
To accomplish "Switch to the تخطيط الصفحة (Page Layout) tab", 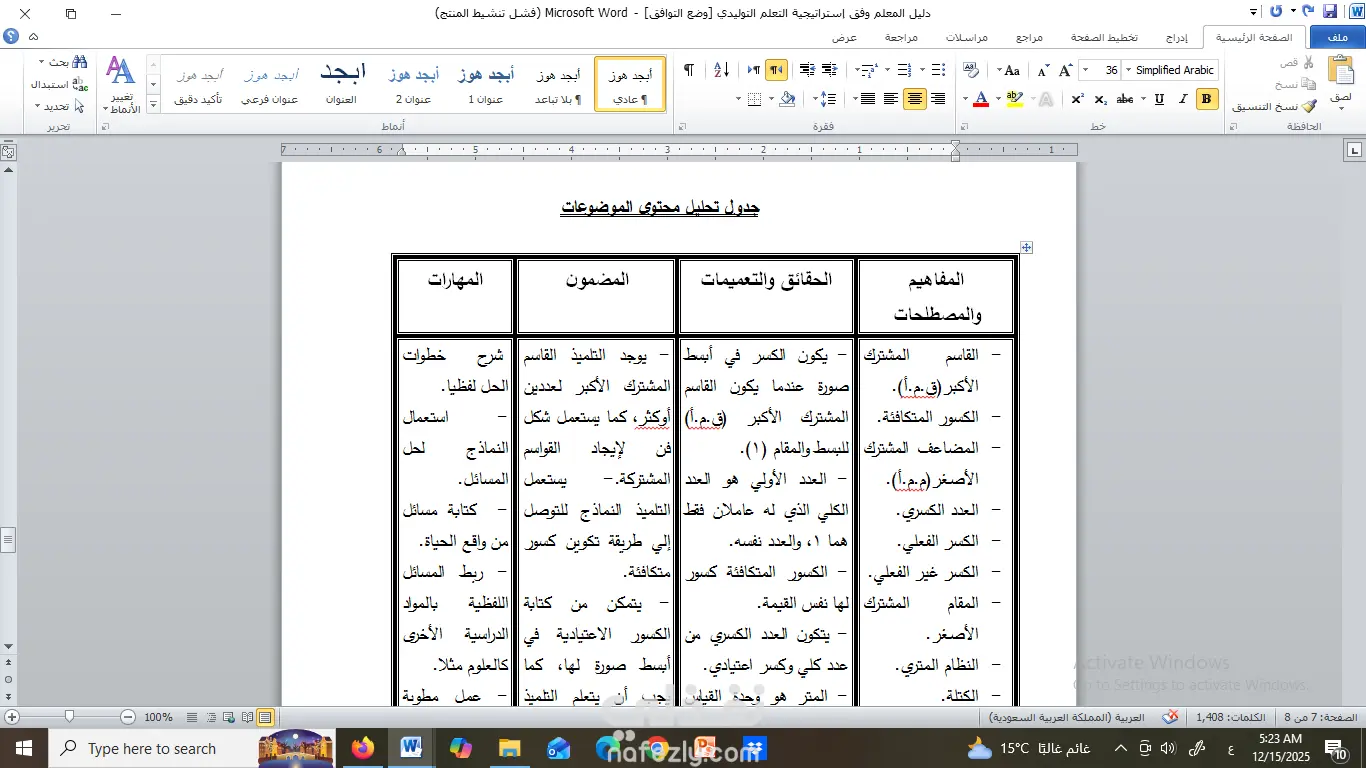I will pyautogui.click(x=1104, y=37).
